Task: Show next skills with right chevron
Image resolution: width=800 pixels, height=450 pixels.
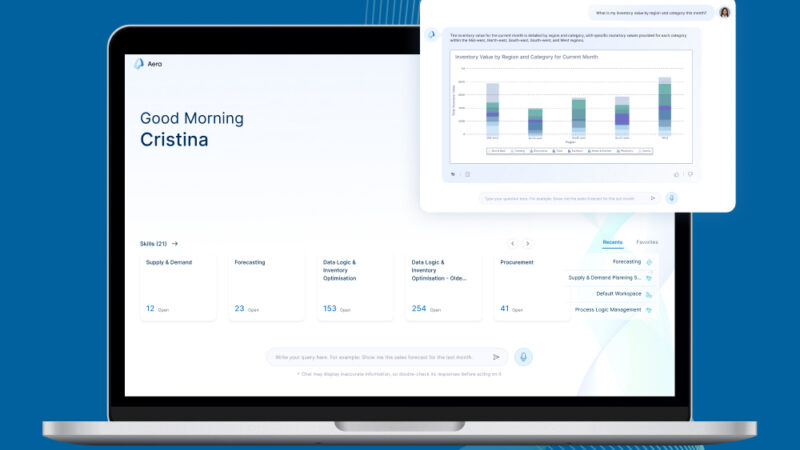Action: 528,243
